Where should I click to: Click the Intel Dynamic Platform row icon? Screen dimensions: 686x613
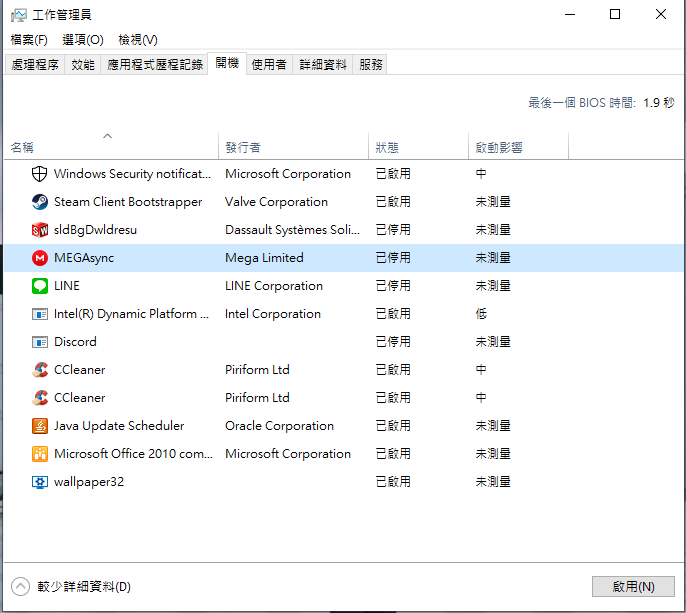[39, 314]
